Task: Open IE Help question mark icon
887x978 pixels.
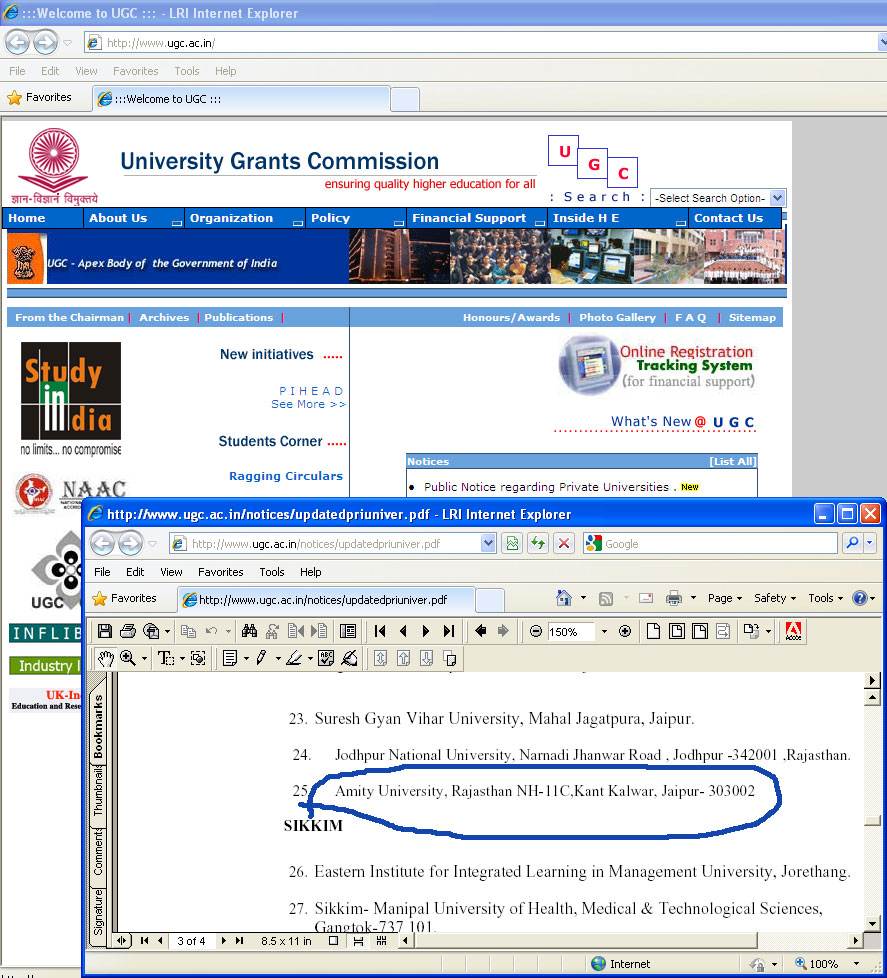Action: point(860,598)
